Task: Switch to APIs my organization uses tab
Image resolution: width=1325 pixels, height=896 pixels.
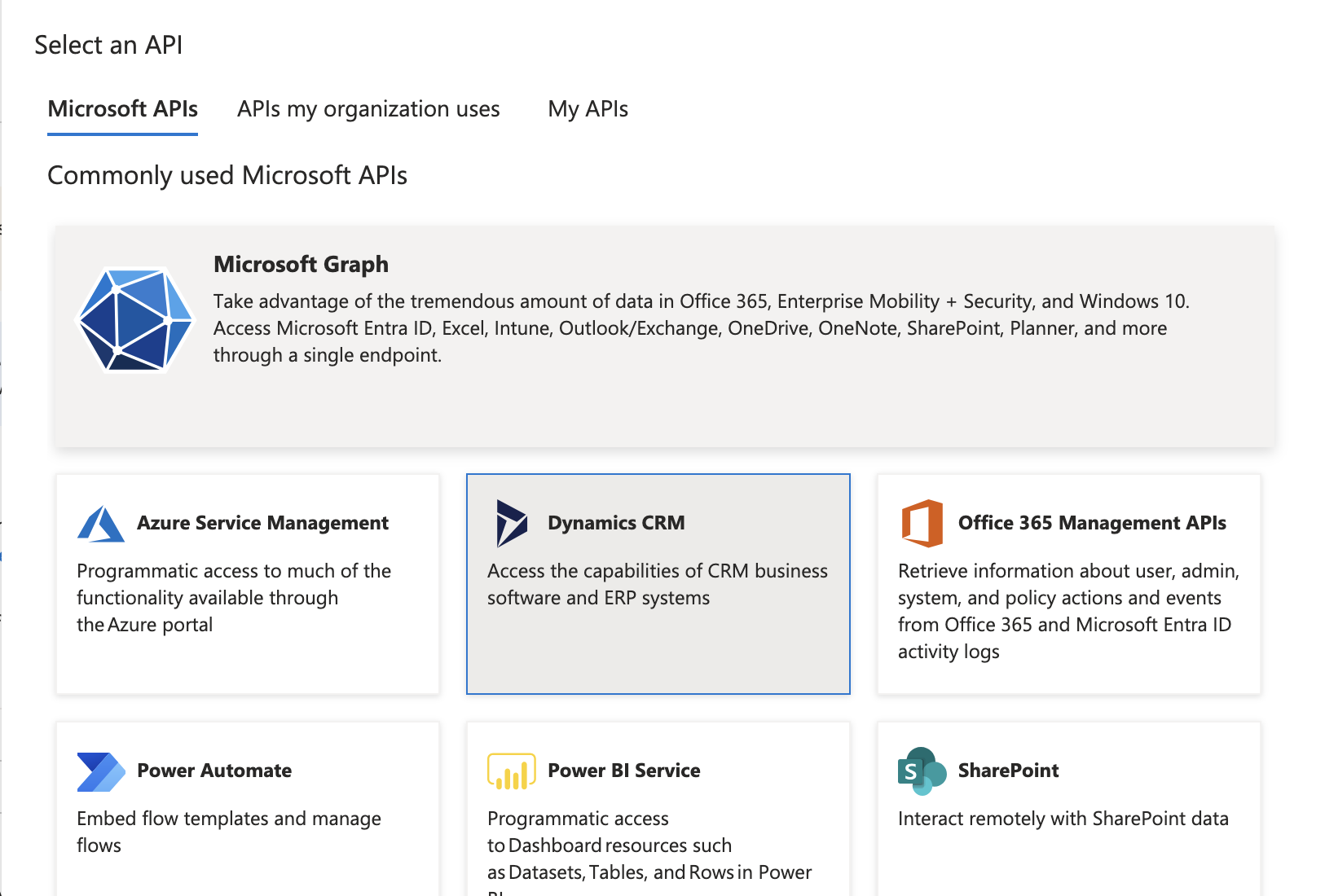Action: tap(368, 109)
